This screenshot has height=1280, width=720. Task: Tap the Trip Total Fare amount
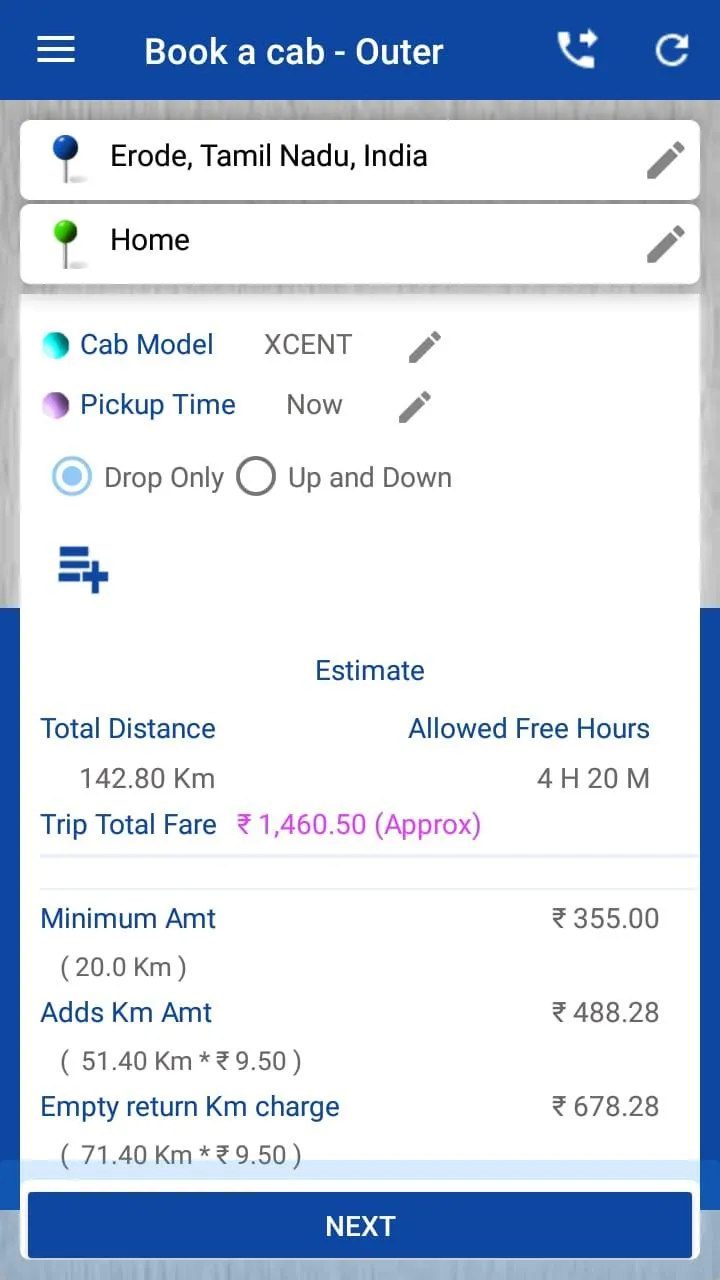[x=359, y=825]
